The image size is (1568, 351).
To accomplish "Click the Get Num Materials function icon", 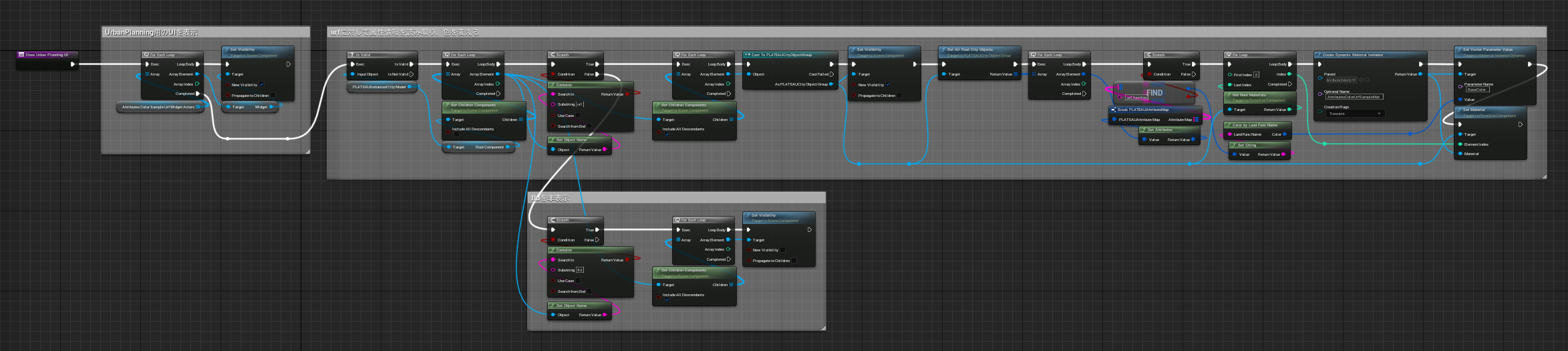I will (1229, 95).
